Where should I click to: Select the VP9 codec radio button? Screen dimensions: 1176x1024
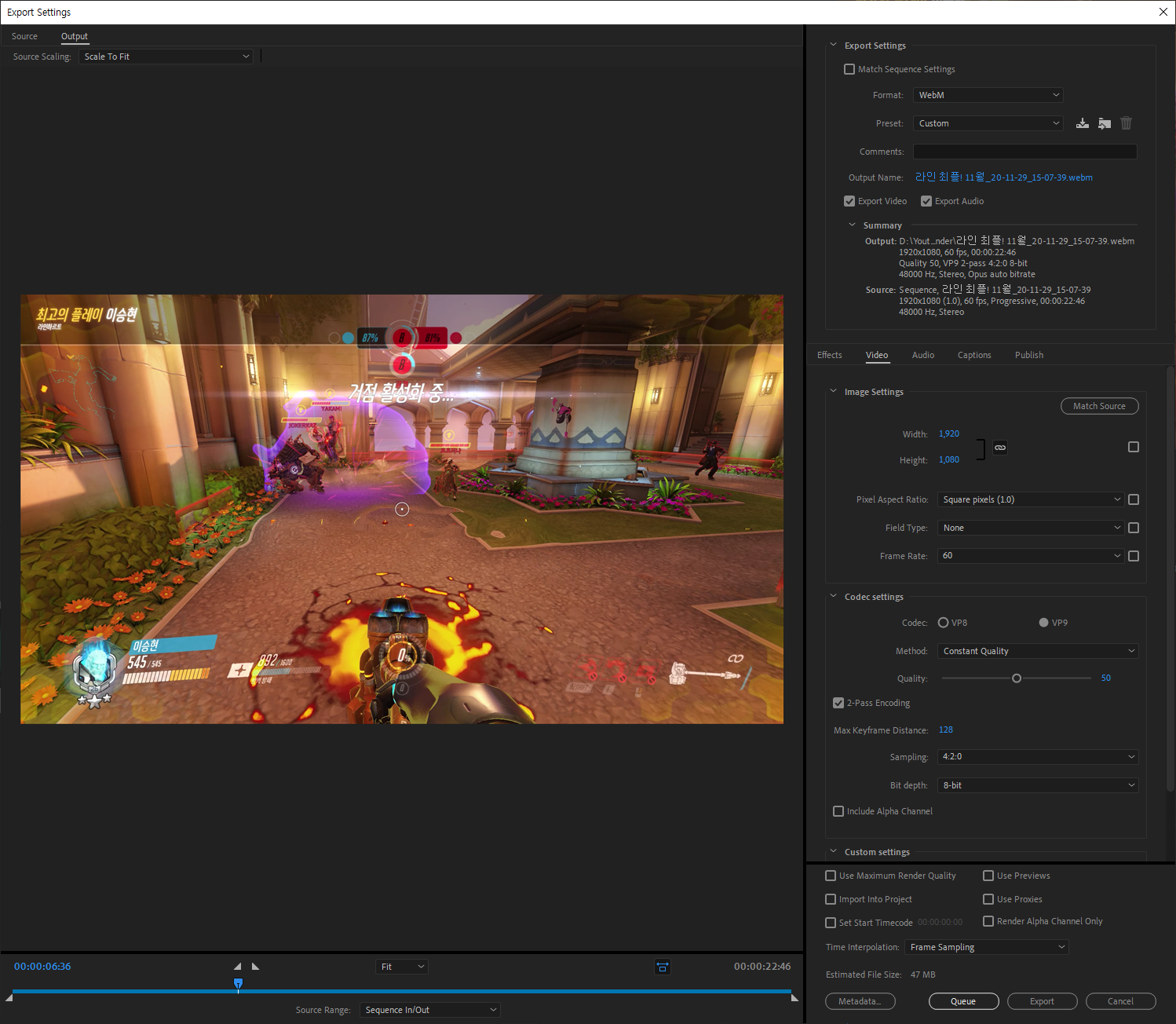click(x=1044, y=623)
